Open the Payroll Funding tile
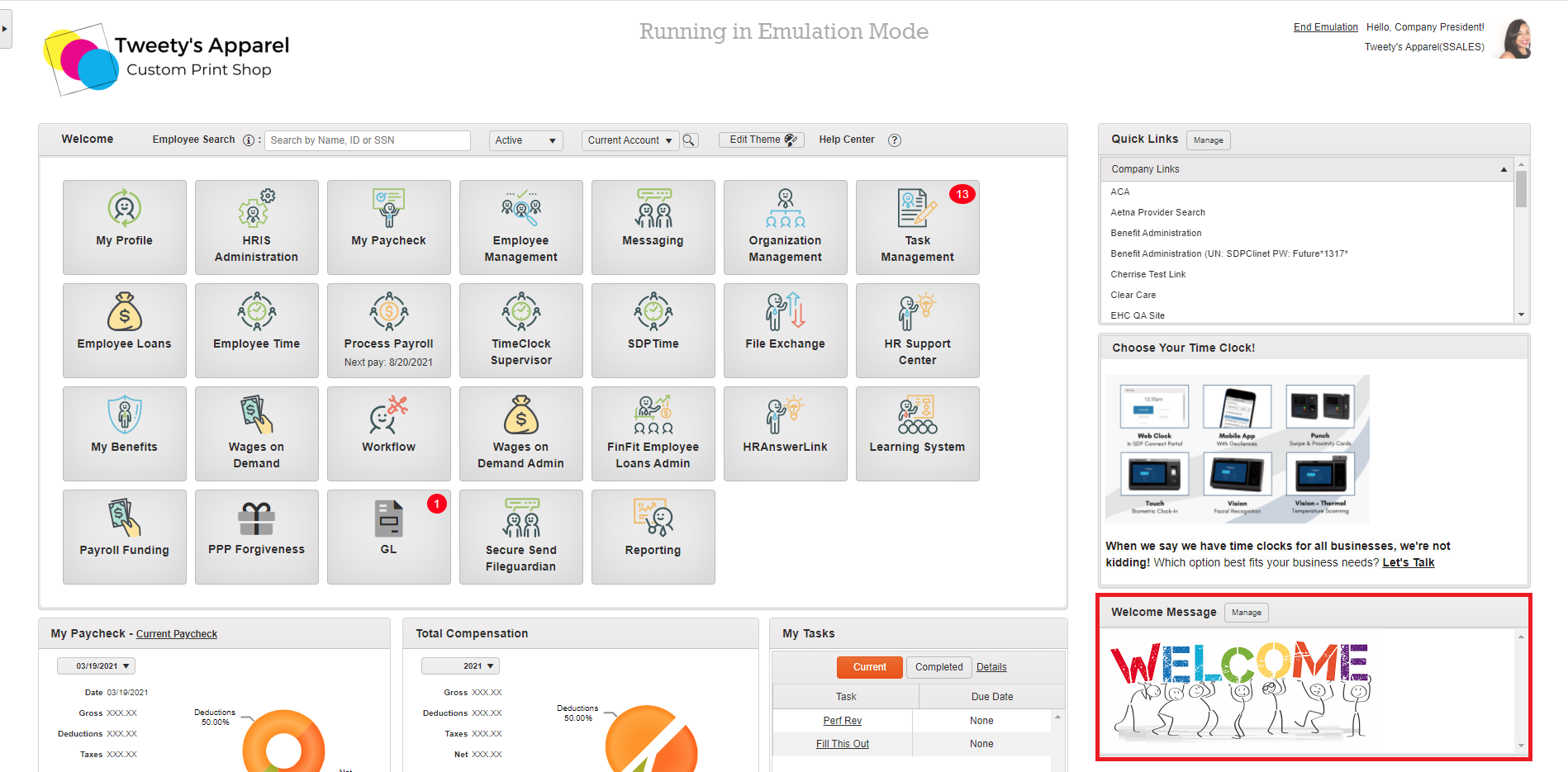The width and height of the screenshot is (1568, 772). click(125, 537)
